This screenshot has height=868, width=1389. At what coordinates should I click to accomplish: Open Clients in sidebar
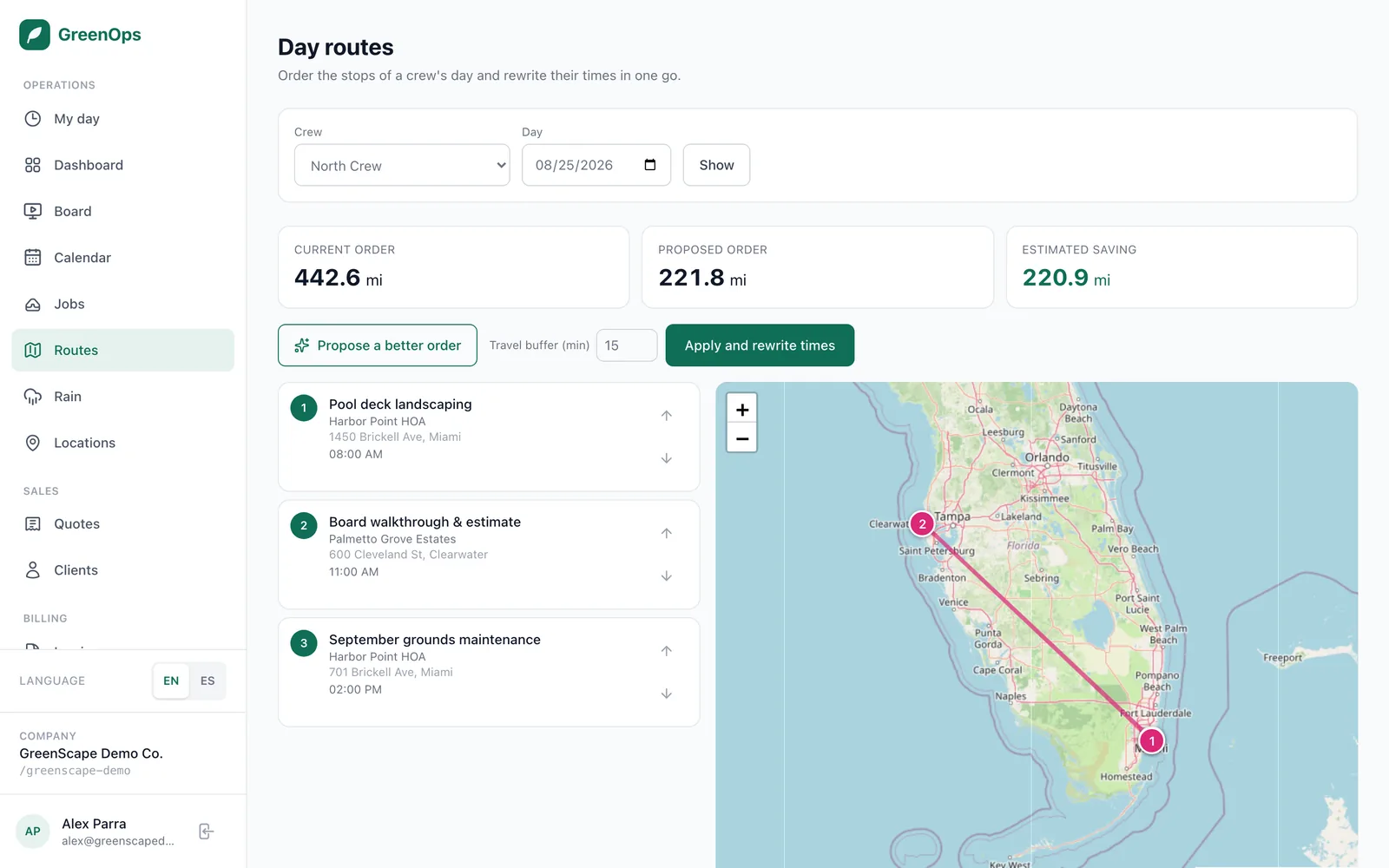click(x=122, y=570)
